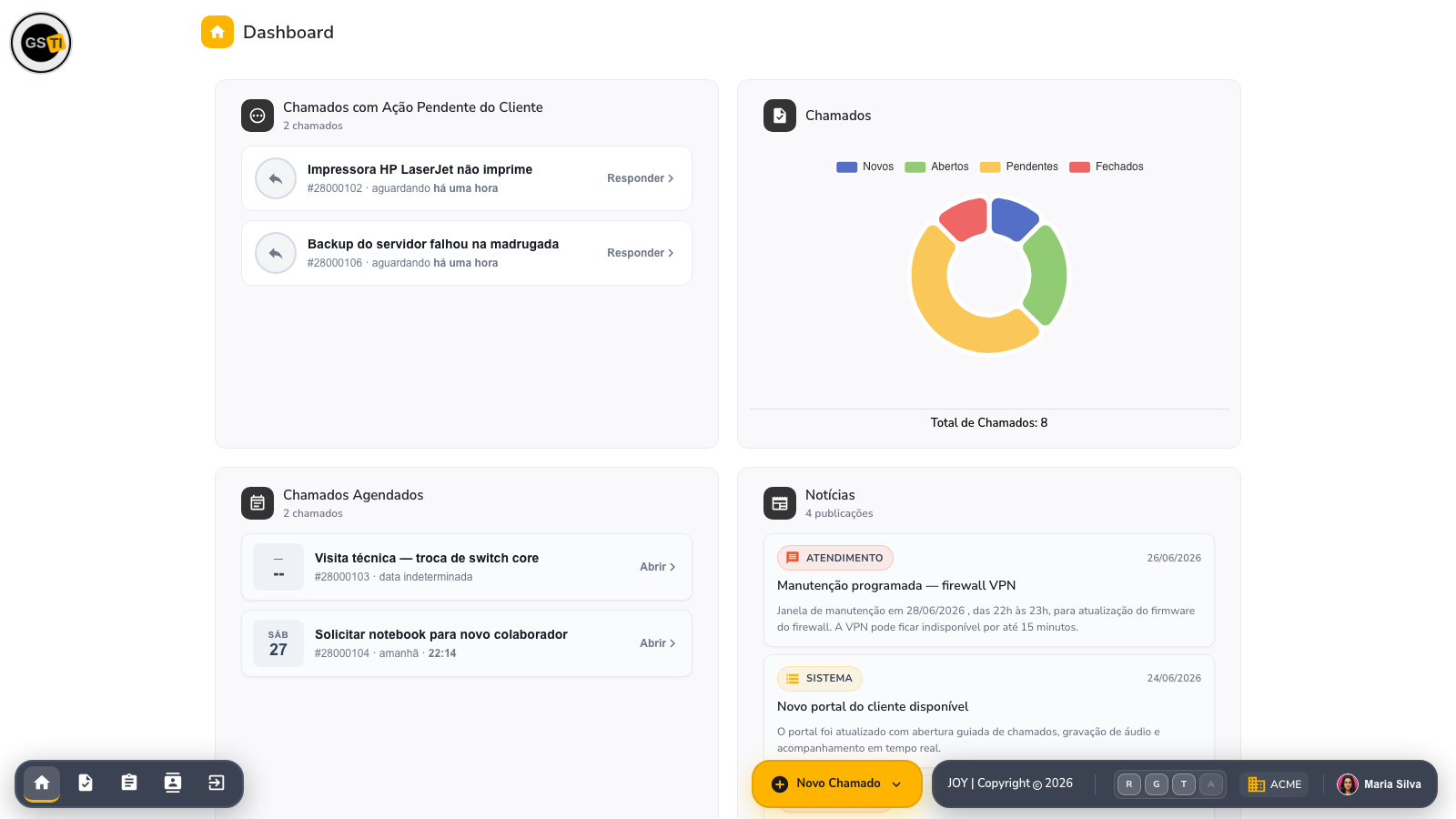Viewport: 1456px width, 819px height.
Task: Toggle Fechados series in chart legend
Action: (x=1107, y=167)
